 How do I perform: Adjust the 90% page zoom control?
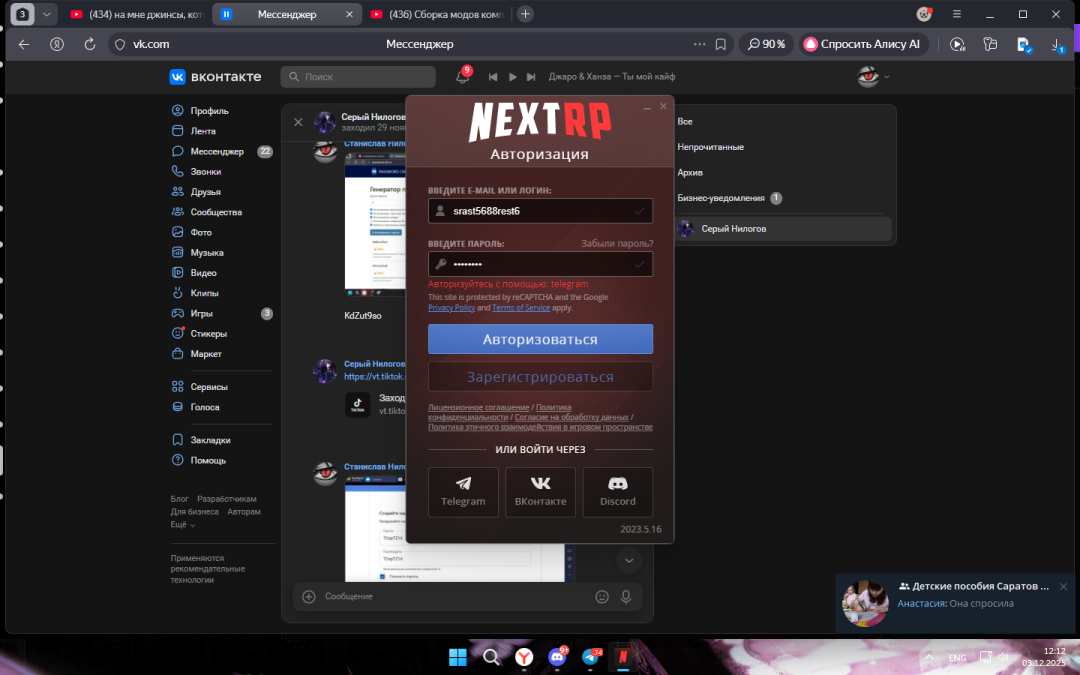[767, 44]
